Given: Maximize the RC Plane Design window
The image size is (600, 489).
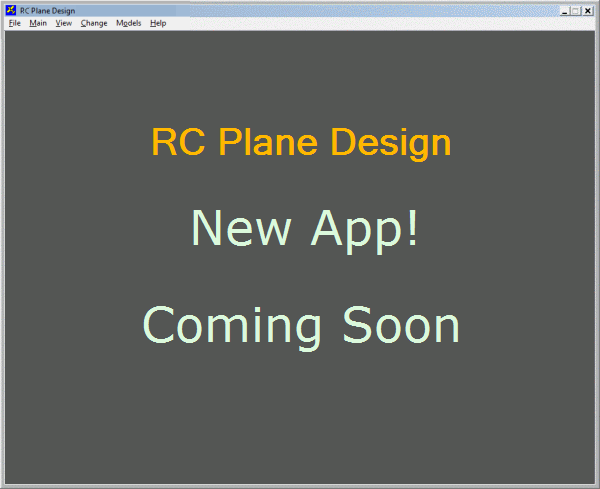Looking at the screenshot, I should pyautogui.click(x=576, y=10).
